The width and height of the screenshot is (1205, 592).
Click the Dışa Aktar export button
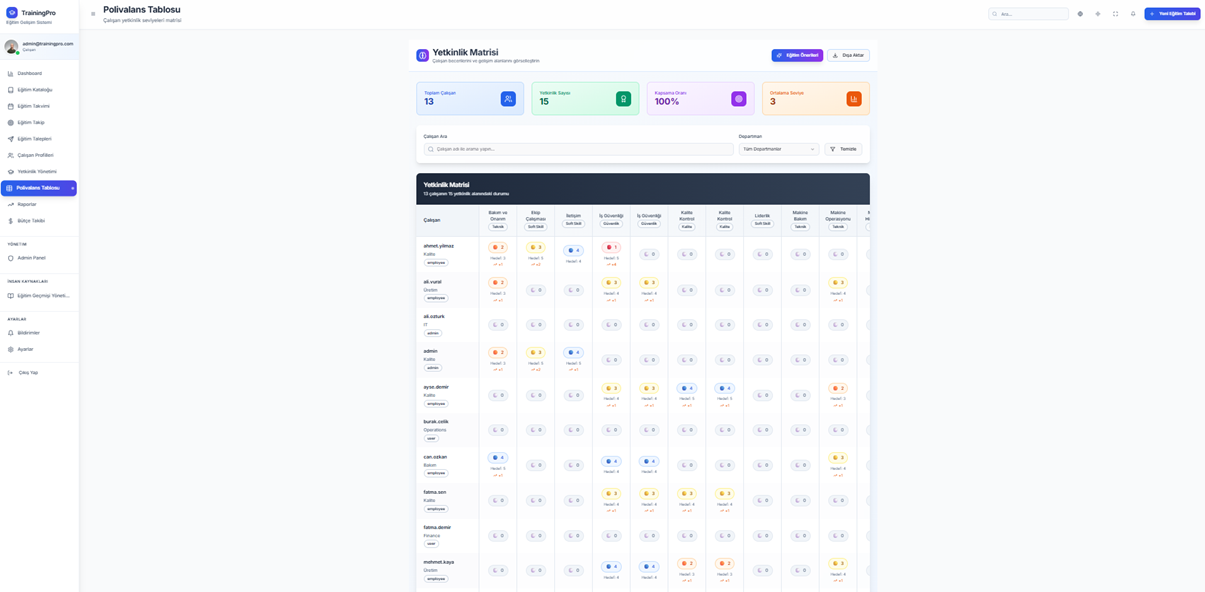(x=848, y=55)
